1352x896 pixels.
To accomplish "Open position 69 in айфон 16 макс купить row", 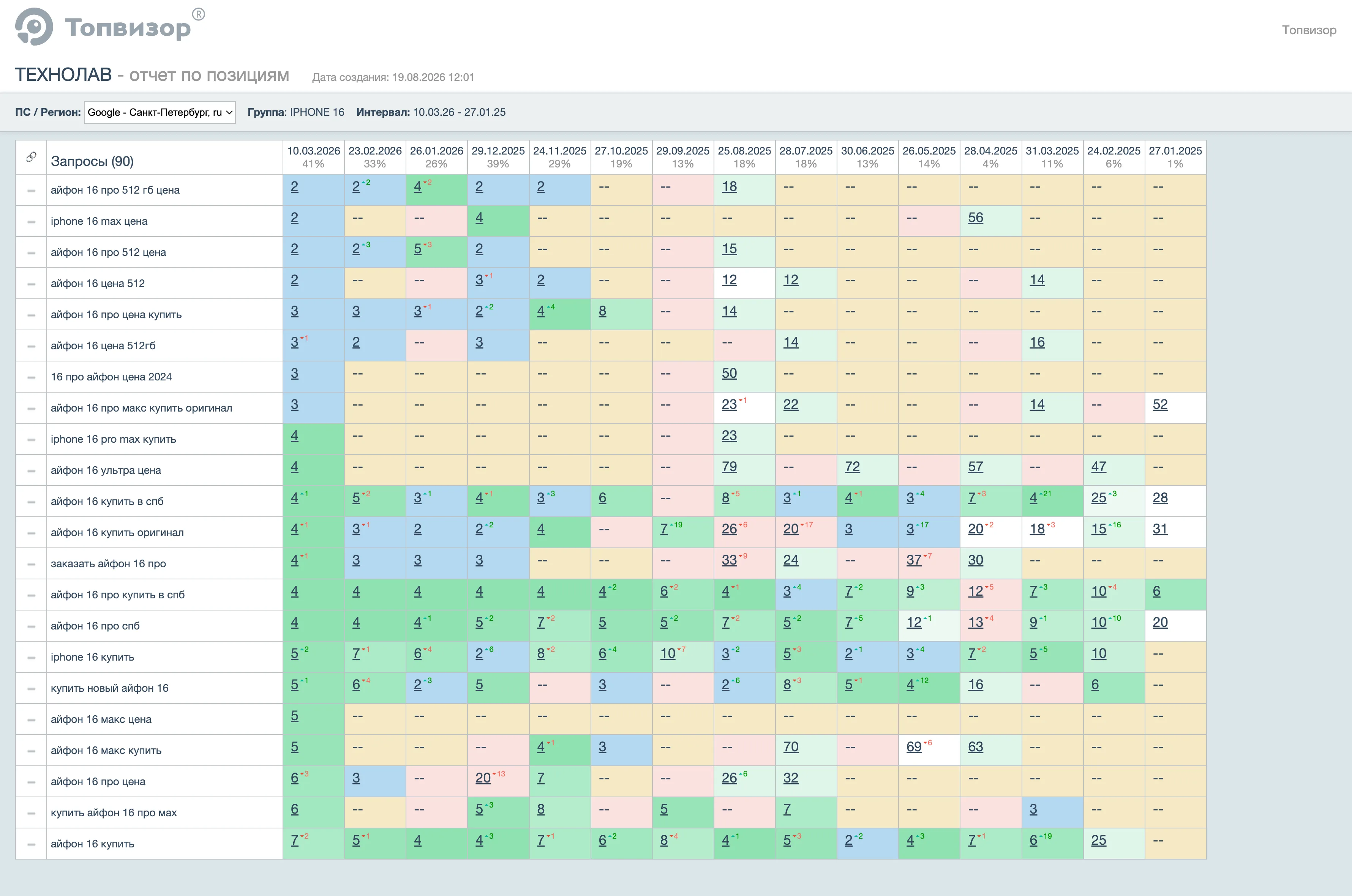I will [914, 747].
